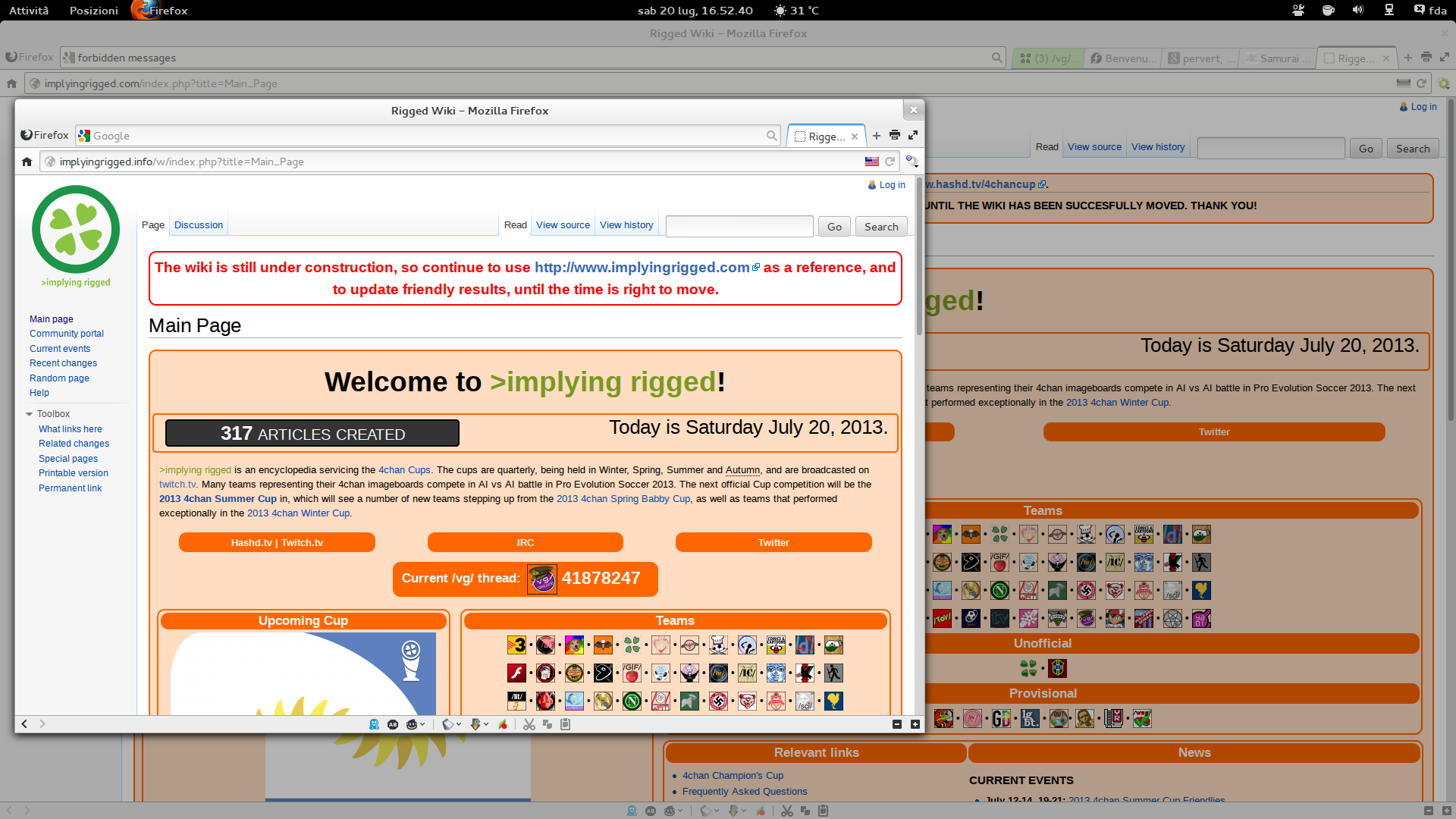Click Search button in background window
Viewport: 1456px width, 819px height.
coord(1413,149)
